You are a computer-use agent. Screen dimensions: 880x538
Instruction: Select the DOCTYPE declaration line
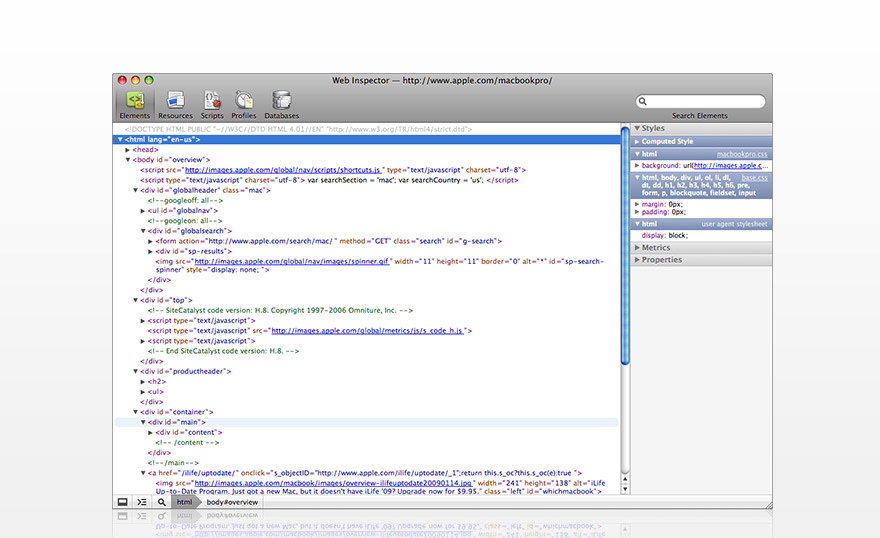click(x=299, y=129)
